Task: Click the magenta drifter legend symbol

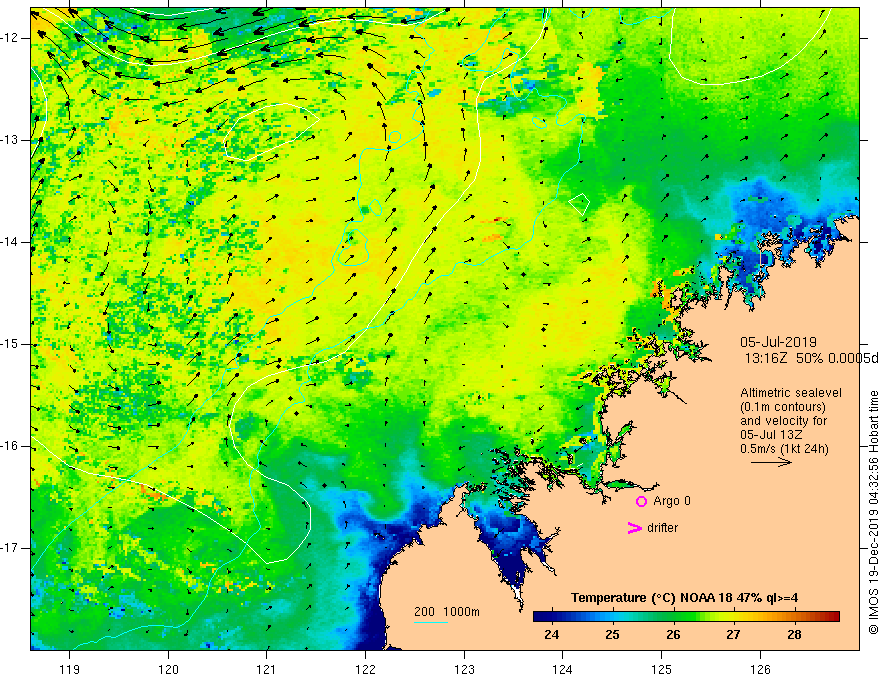Action: (x=634, y=528)
